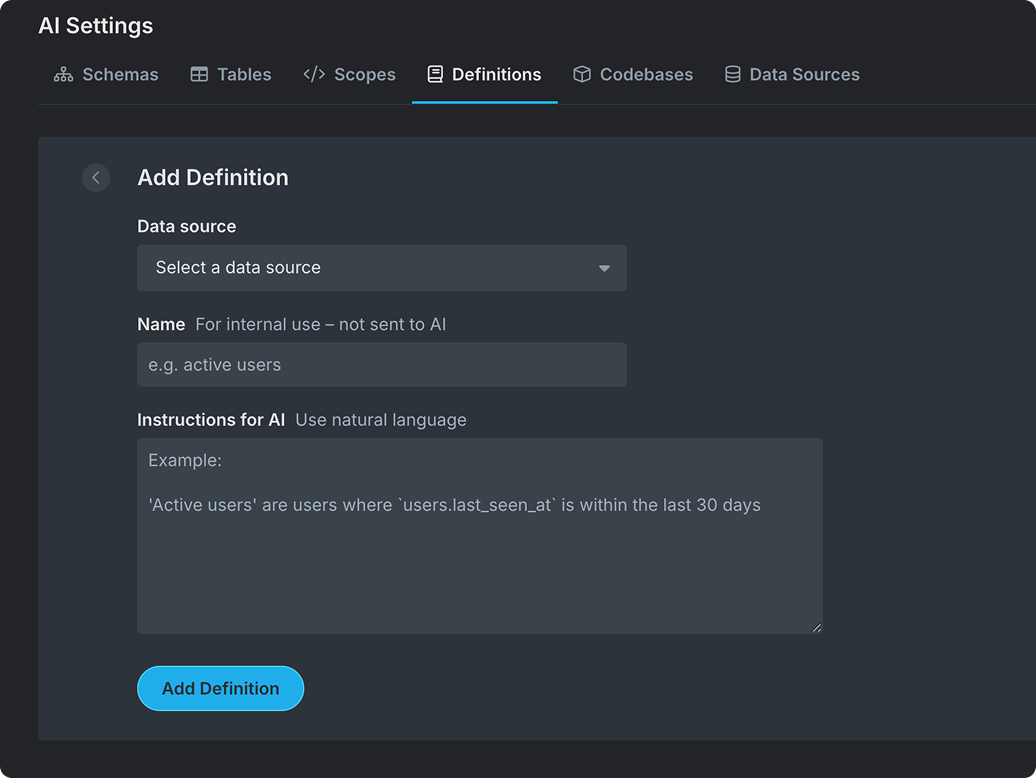
Task: Click the cube icon beside Codebases
Action: coord(581,75)
